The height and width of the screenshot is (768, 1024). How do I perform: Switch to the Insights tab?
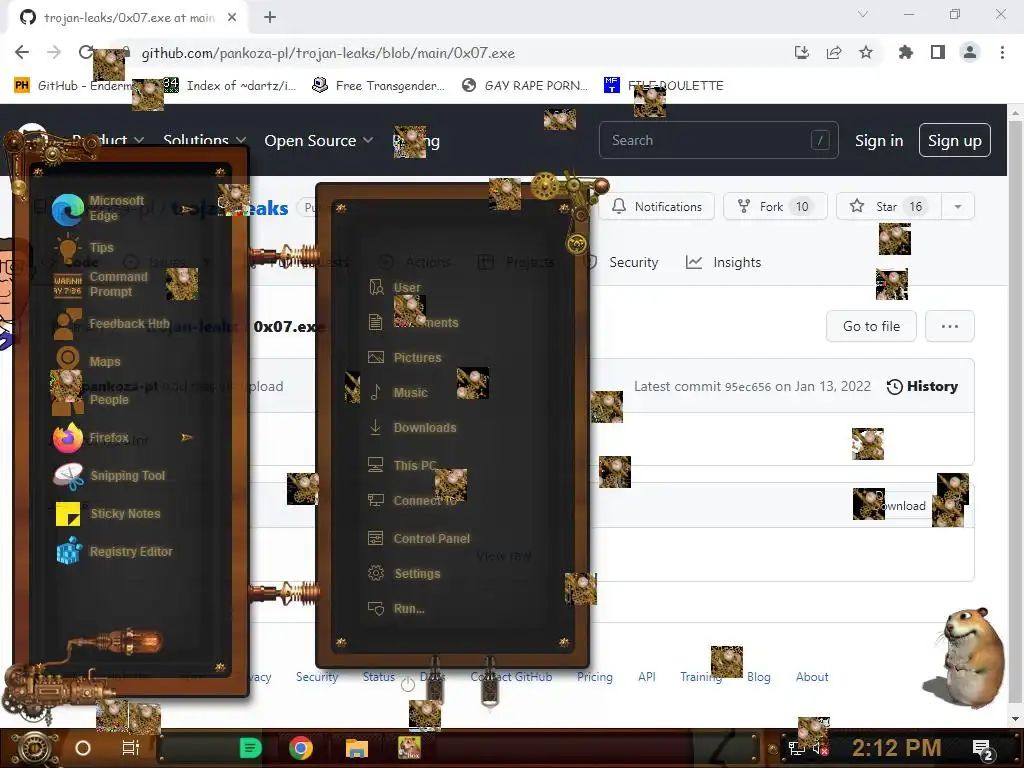(724, 262)
